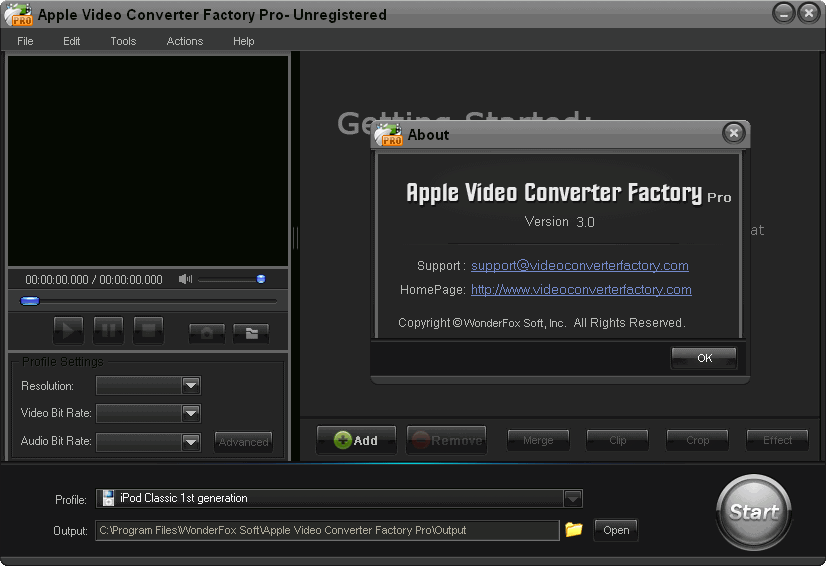Close the main application window
The image size is (826, 566).
[809, 13]
